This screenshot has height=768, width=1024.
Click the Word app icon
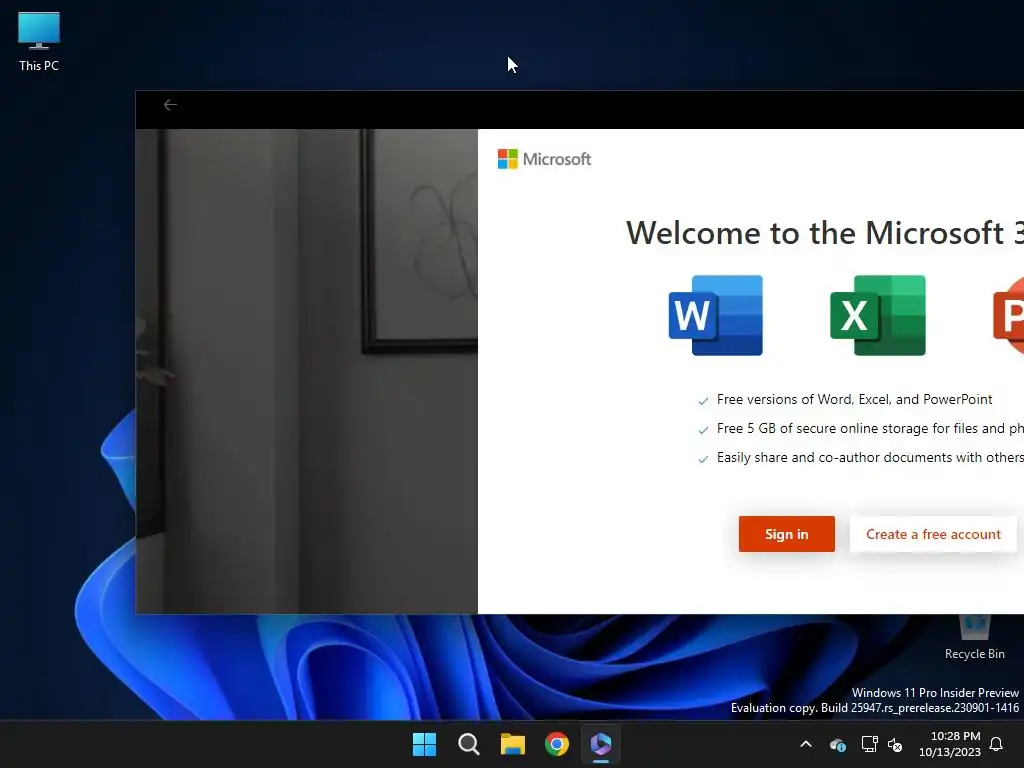(716, 315)
